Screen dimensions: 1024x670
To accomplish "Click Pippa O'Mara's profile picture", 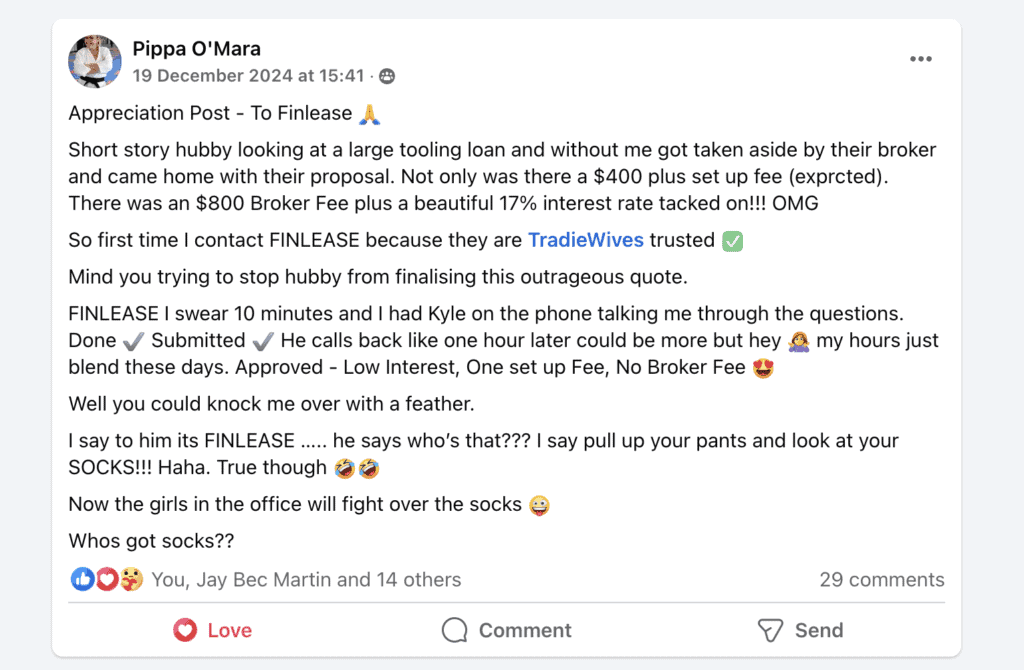I will (x=95, y=60).
